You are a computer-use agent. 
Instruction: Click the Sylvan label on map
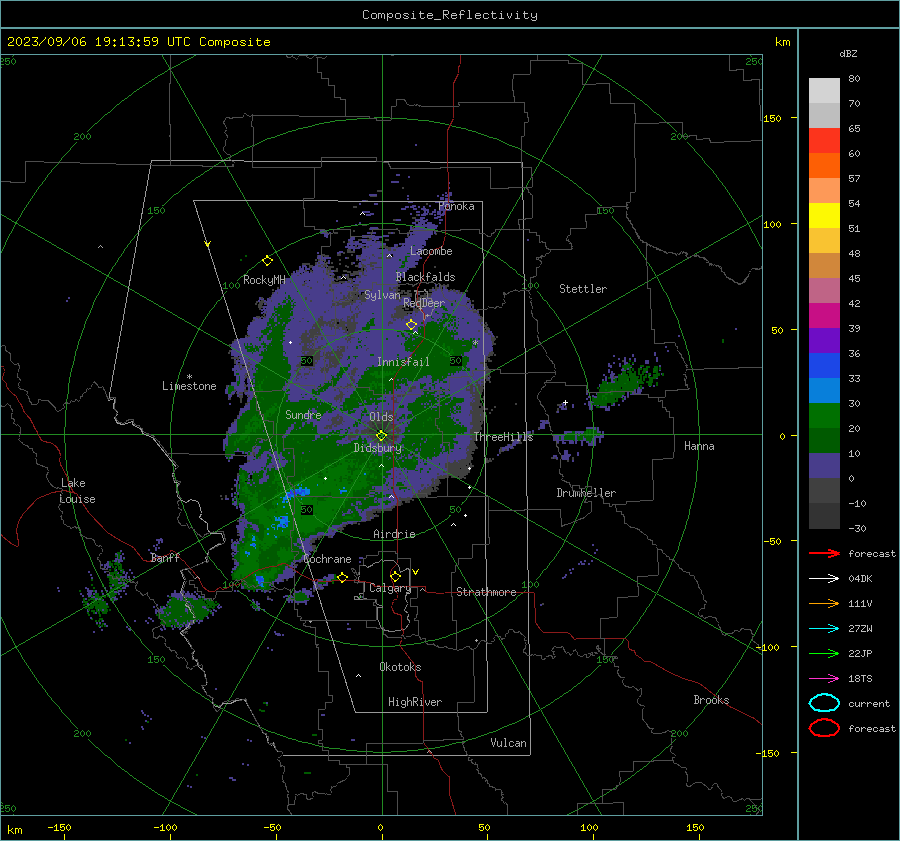[x=382, y=295]
